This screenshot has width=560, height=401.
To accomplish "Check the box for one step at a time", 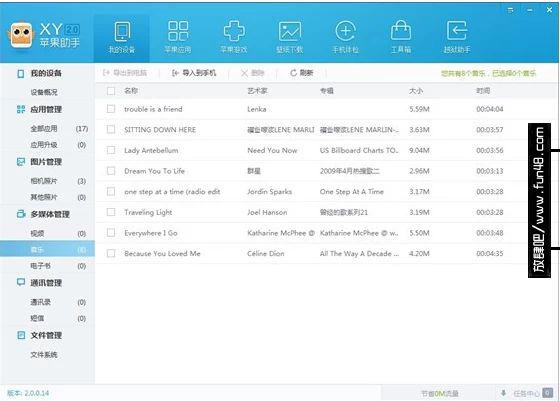I will click(x=111, y=191).
